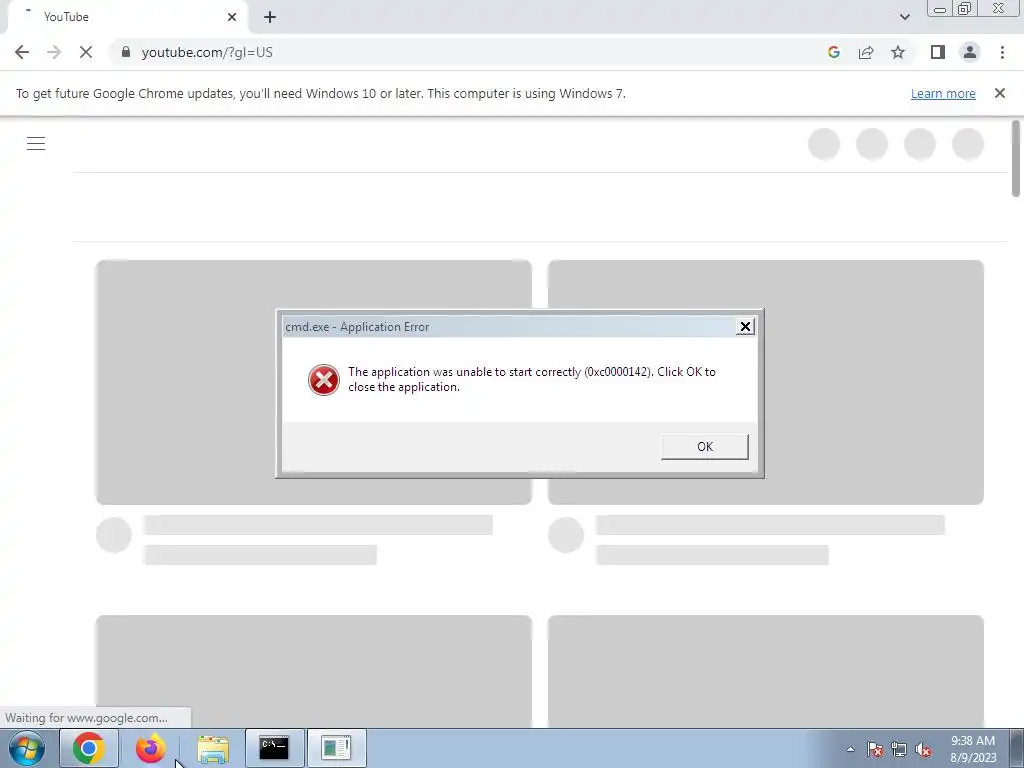Click the page vertical scrollbar
1024x768 pixels.
coord(1016,159)
